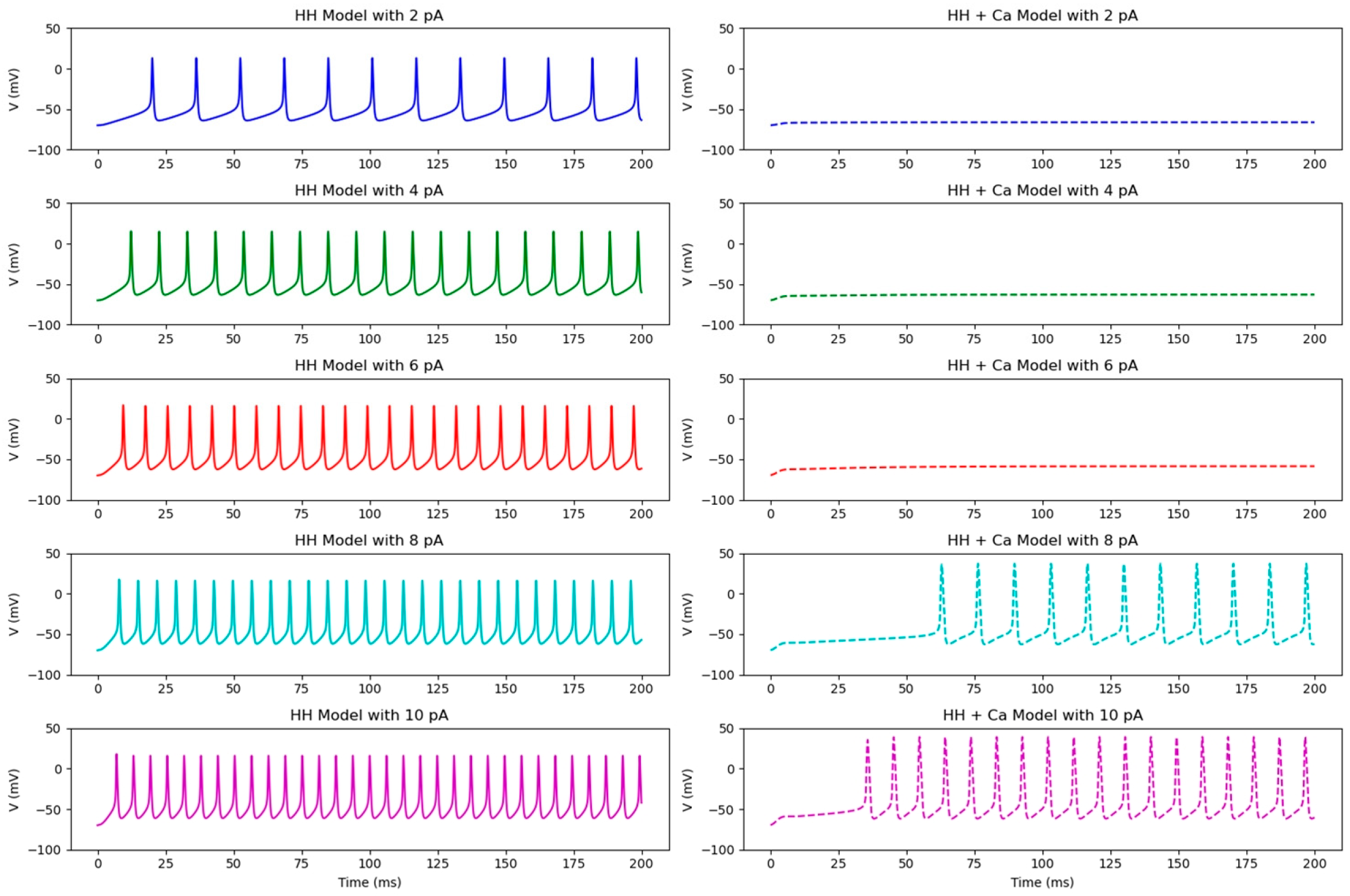Click tick label '75' on HH + Ca 10 pA x-axis
1350x896 pixels.
[x=974, y=864]
